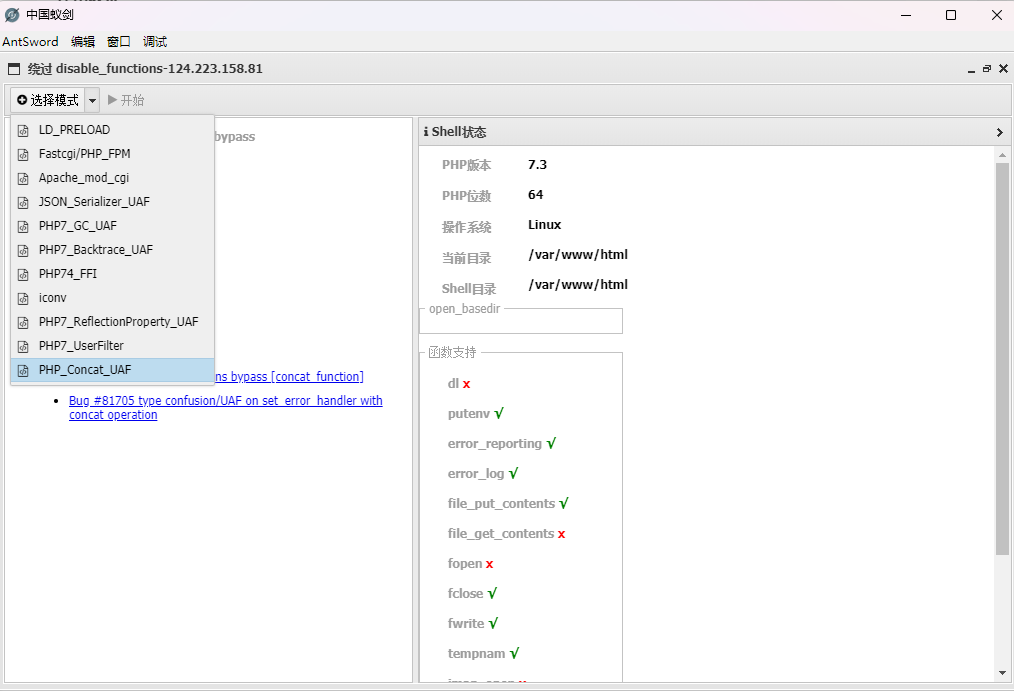
Task: Click the icon beside Apache_mod_cgi
Action: pyautogui.click(x=24, y=178)
